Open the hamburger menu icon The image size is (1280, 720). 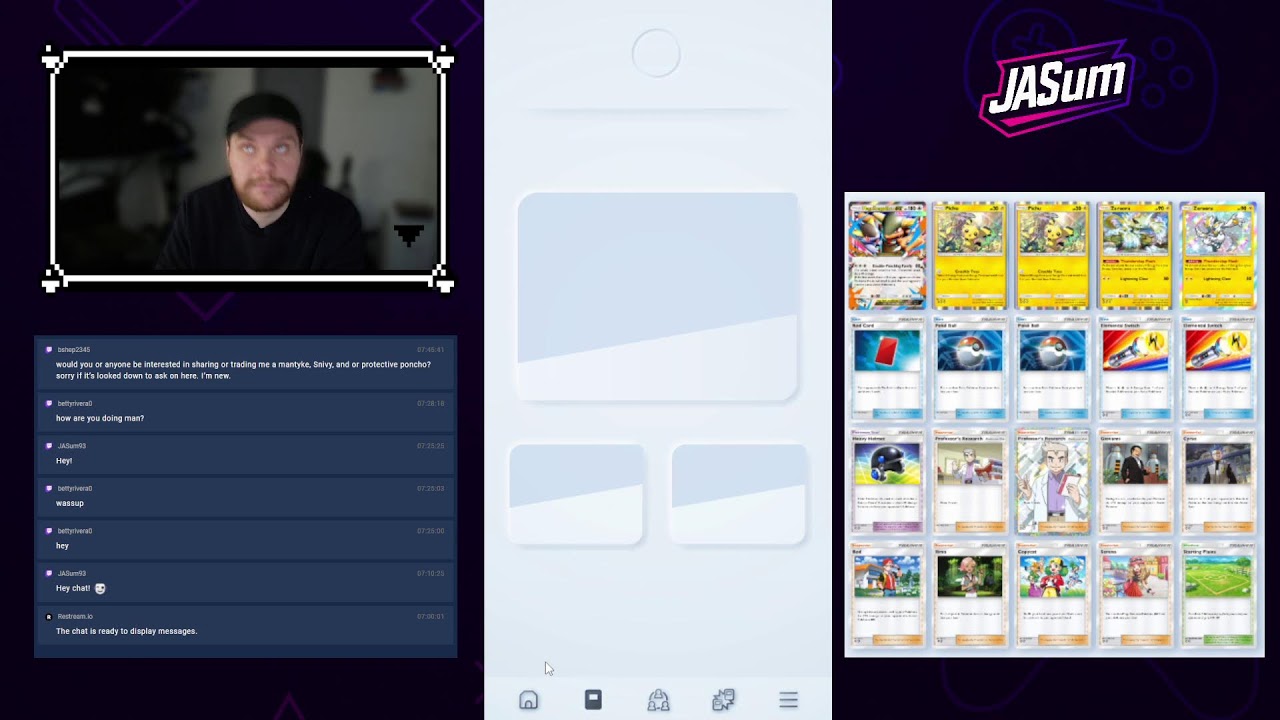pyautogui.click(x=788, y=700)
